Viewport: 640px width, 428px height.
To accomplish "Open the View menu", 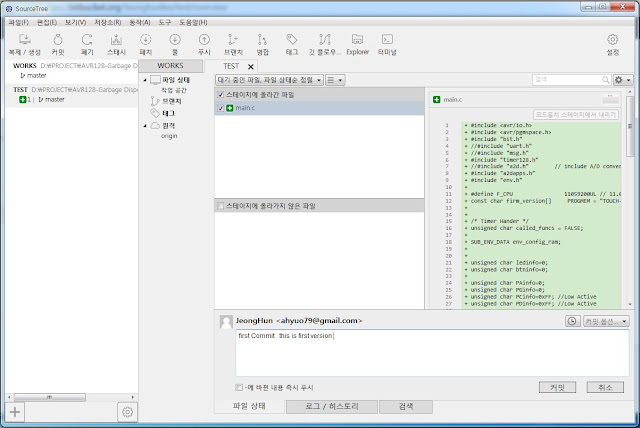I will tap(75, 22).
